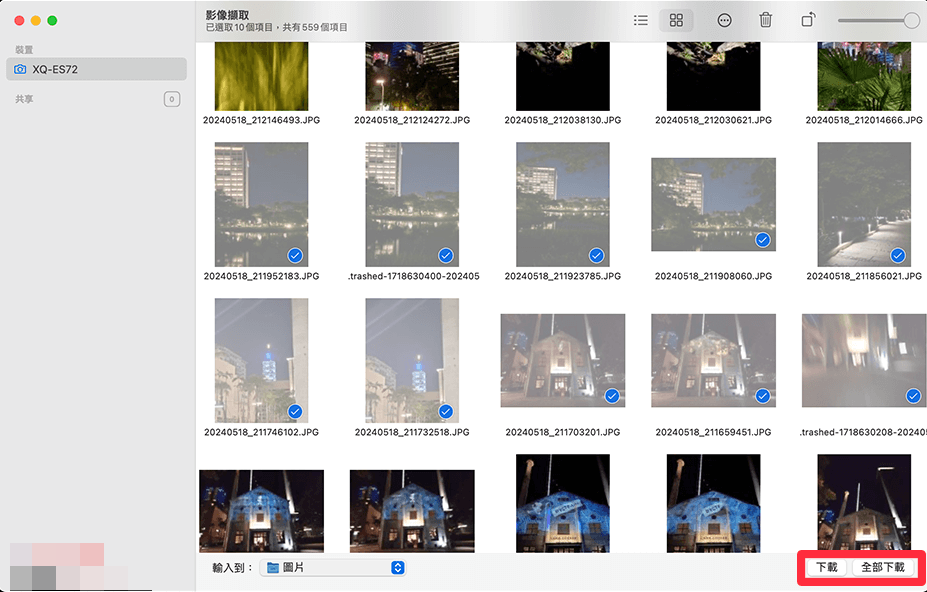Switch to list view in the toolbar

[640, 20]
